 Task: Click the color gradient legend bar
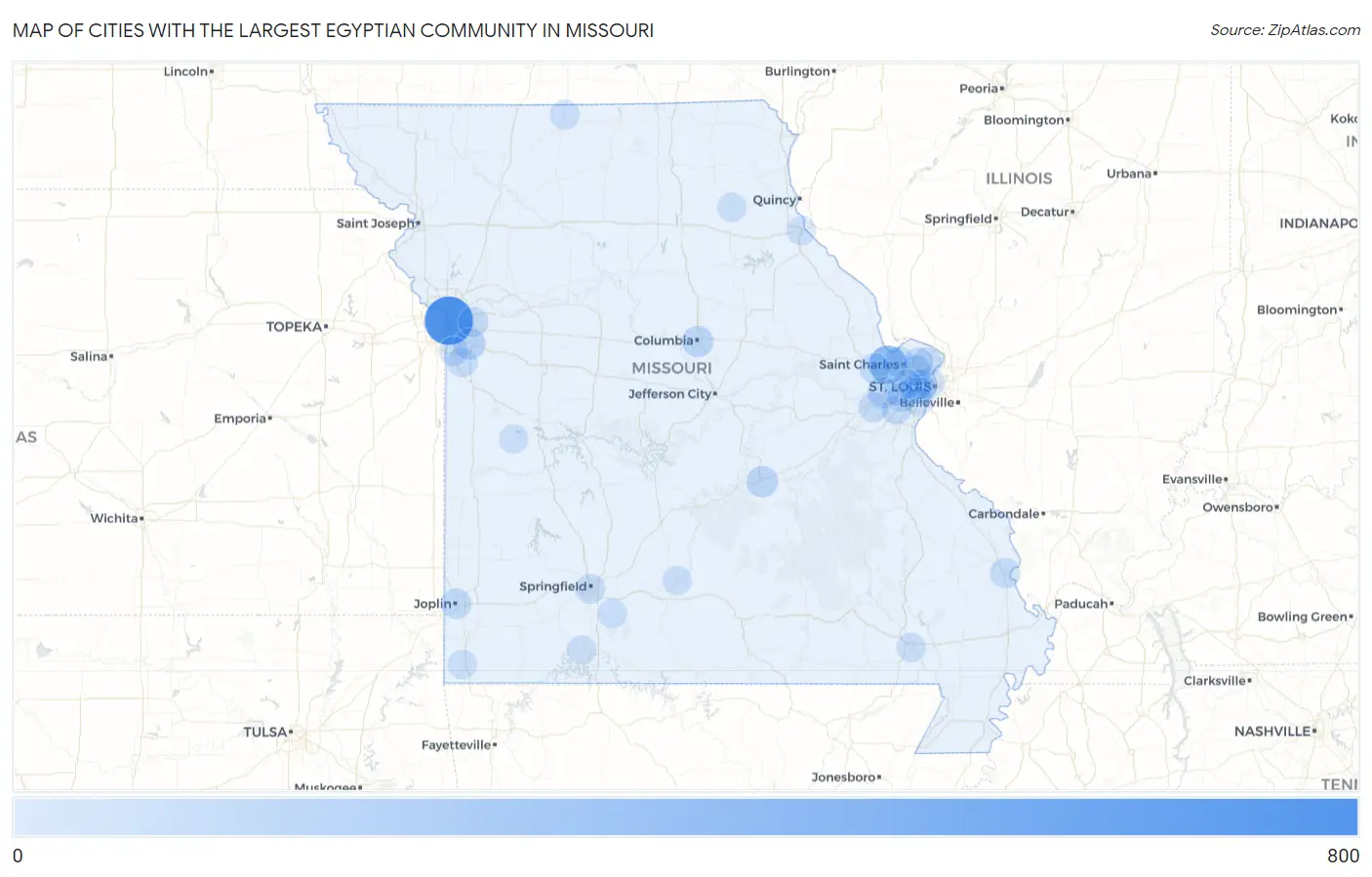pyautogui.click(x=685, y=817)
